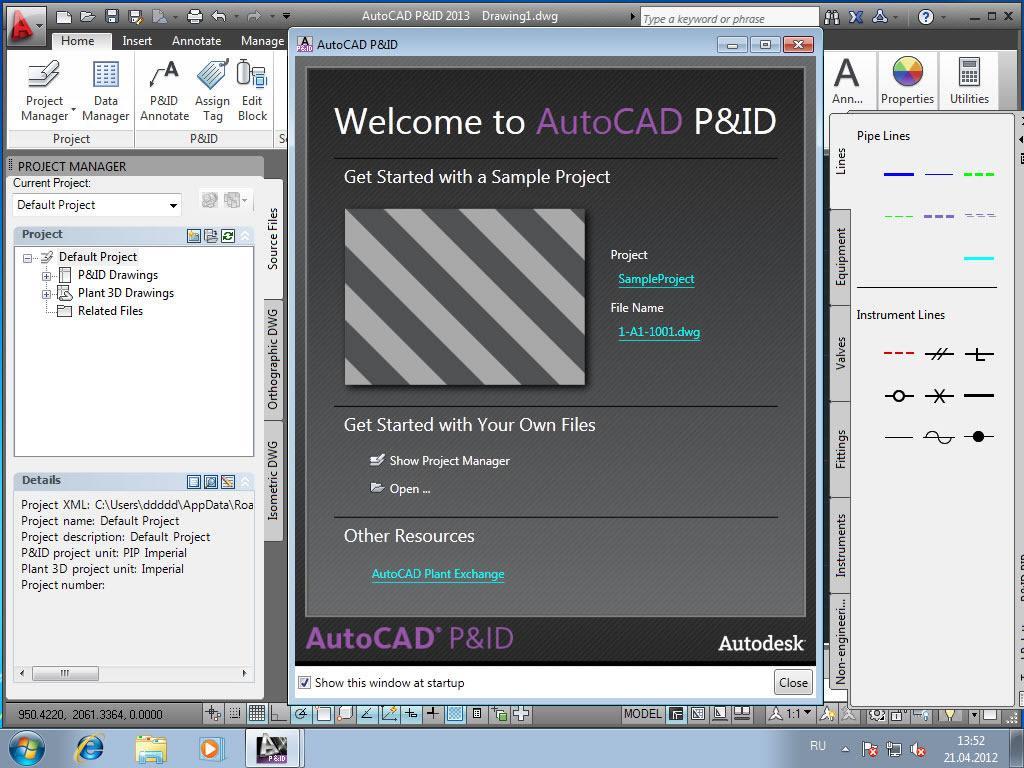Click the binoculars search icon

click(832, 17)
